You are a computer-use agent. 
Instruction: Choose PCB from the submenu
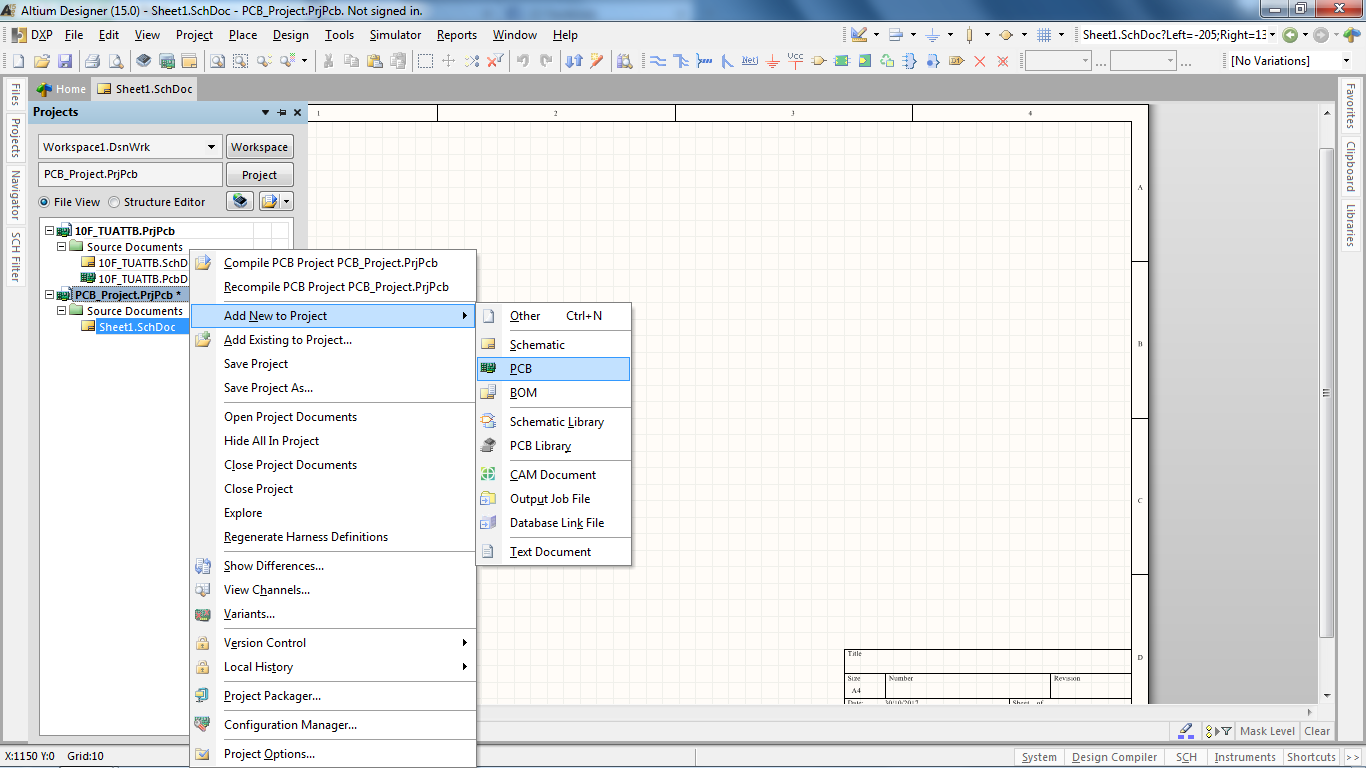(x=554, y=369)
